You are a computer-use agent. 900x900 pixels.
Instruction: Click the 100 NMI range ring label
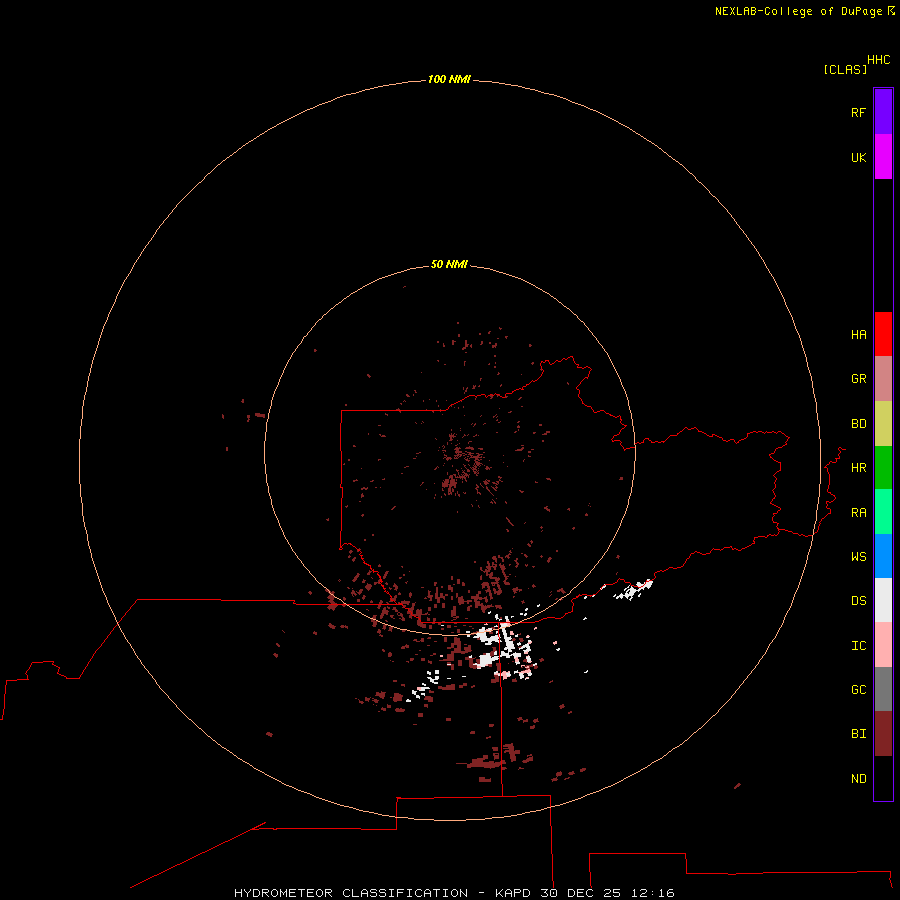(449, 79)
